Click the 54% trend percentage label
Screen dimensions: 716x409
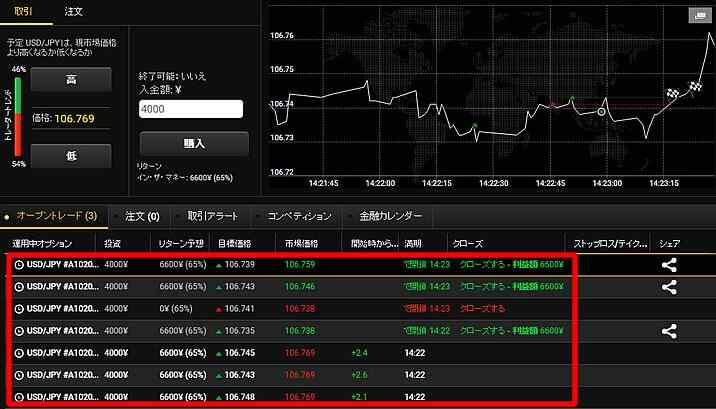point(19,164)
